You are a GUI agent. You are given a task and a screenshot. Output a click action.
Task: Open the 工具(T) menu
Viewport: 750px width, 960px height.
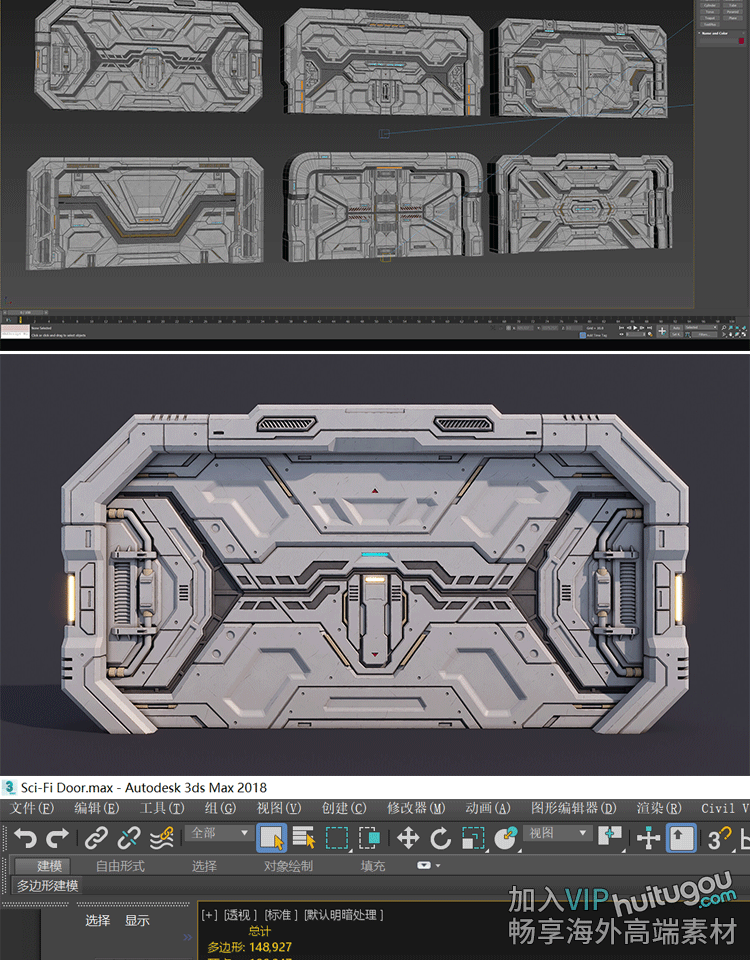pos(162,808)
